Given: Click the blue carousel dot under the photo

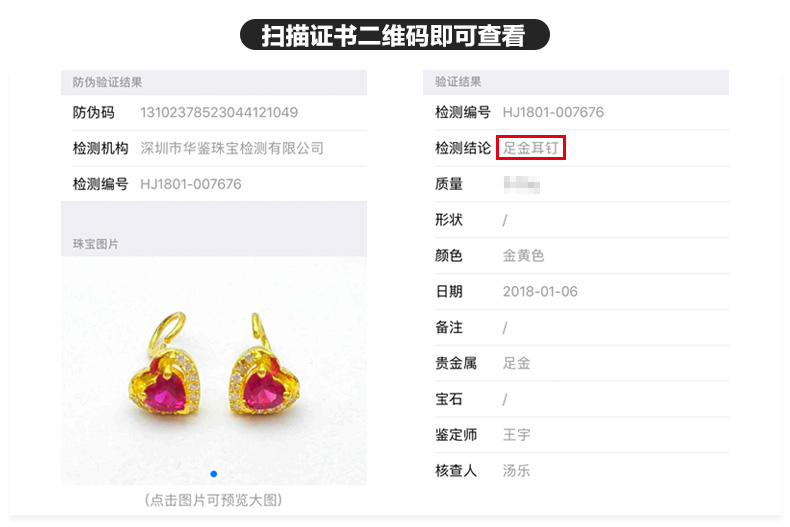Looking at the screenshot, I should 214,474.
